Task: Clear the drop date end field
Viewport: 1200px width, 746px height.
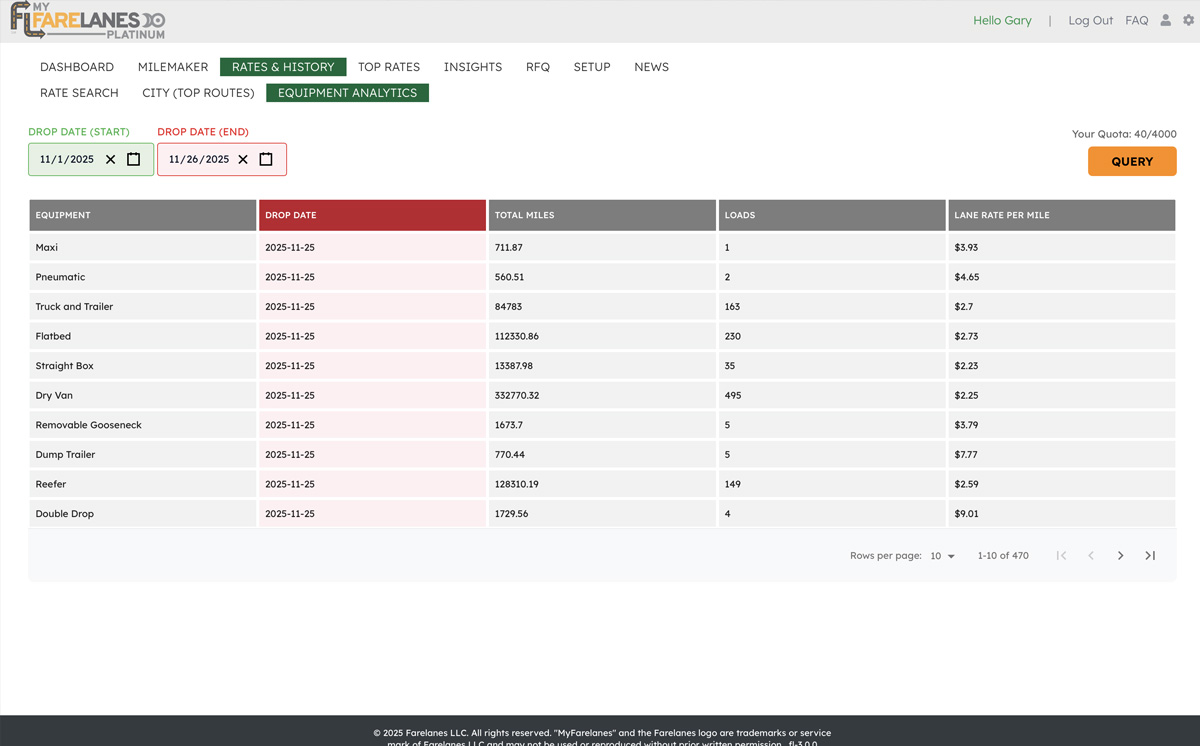Action: (243, 160)
